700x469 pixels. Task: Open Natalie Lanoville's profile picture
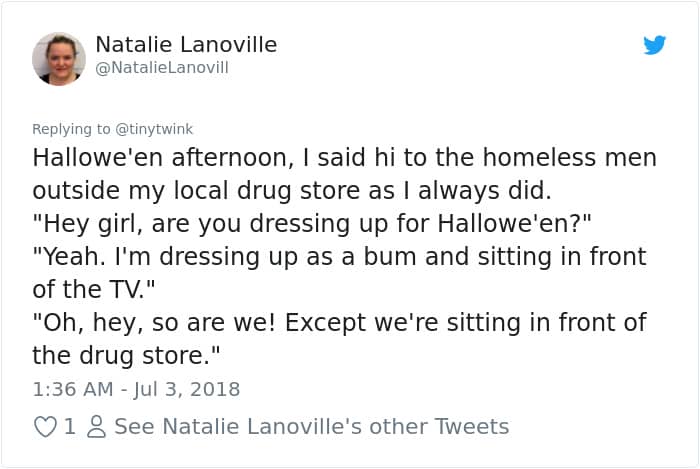(59, 58)
